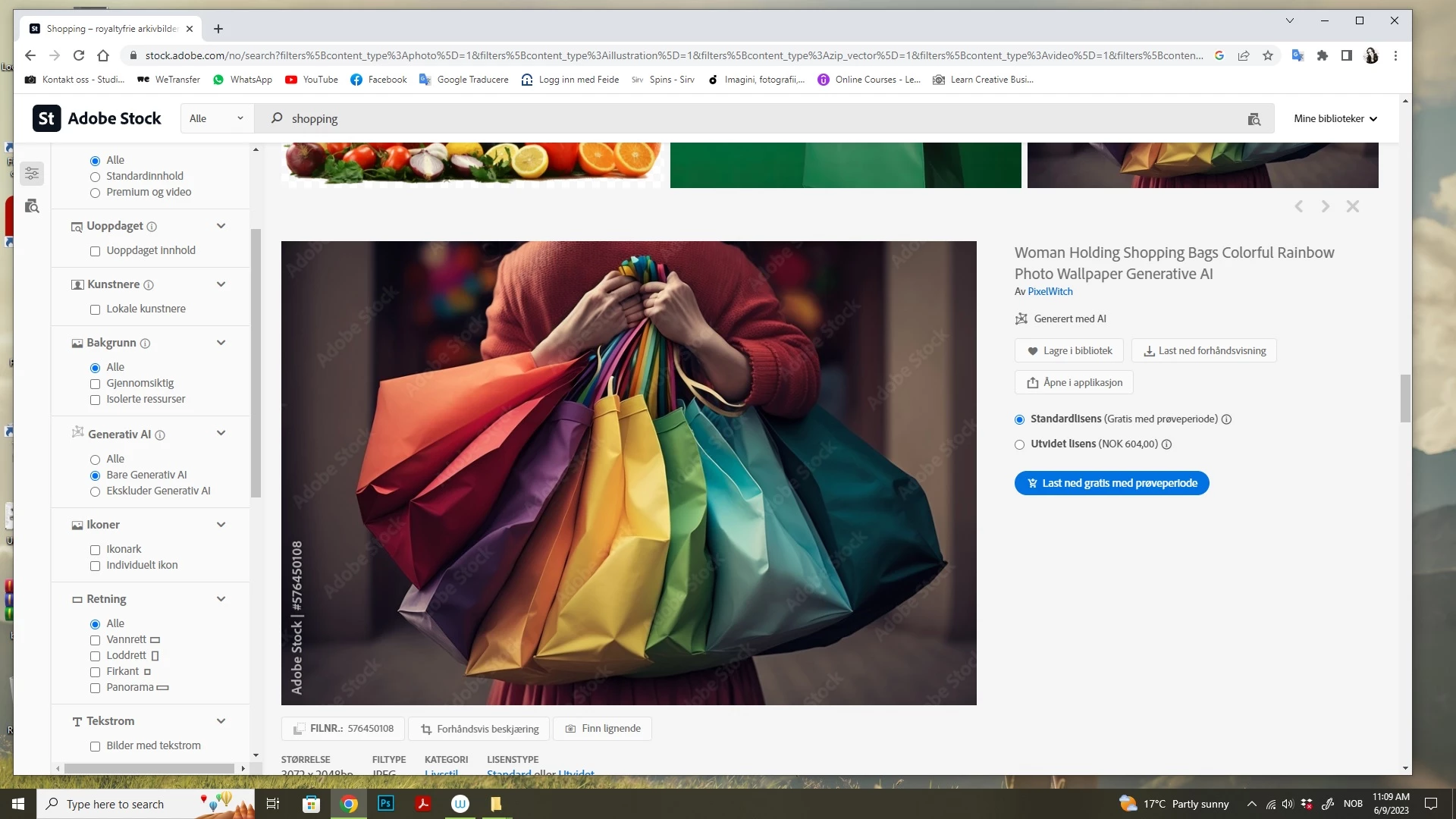Viewport: 1456px width, 819px height.
Task: Open the PixelWitch author link
Action: click(1050, 292)
